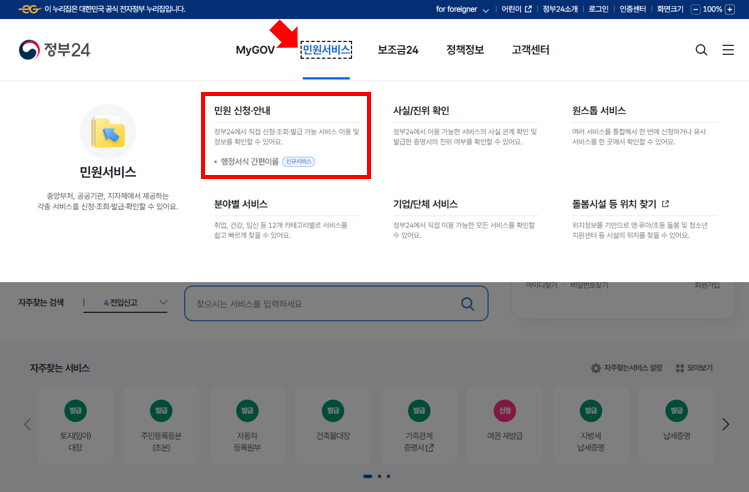
Task: Expand the for foreigner dropdown
Action: (x=462, y=9)
